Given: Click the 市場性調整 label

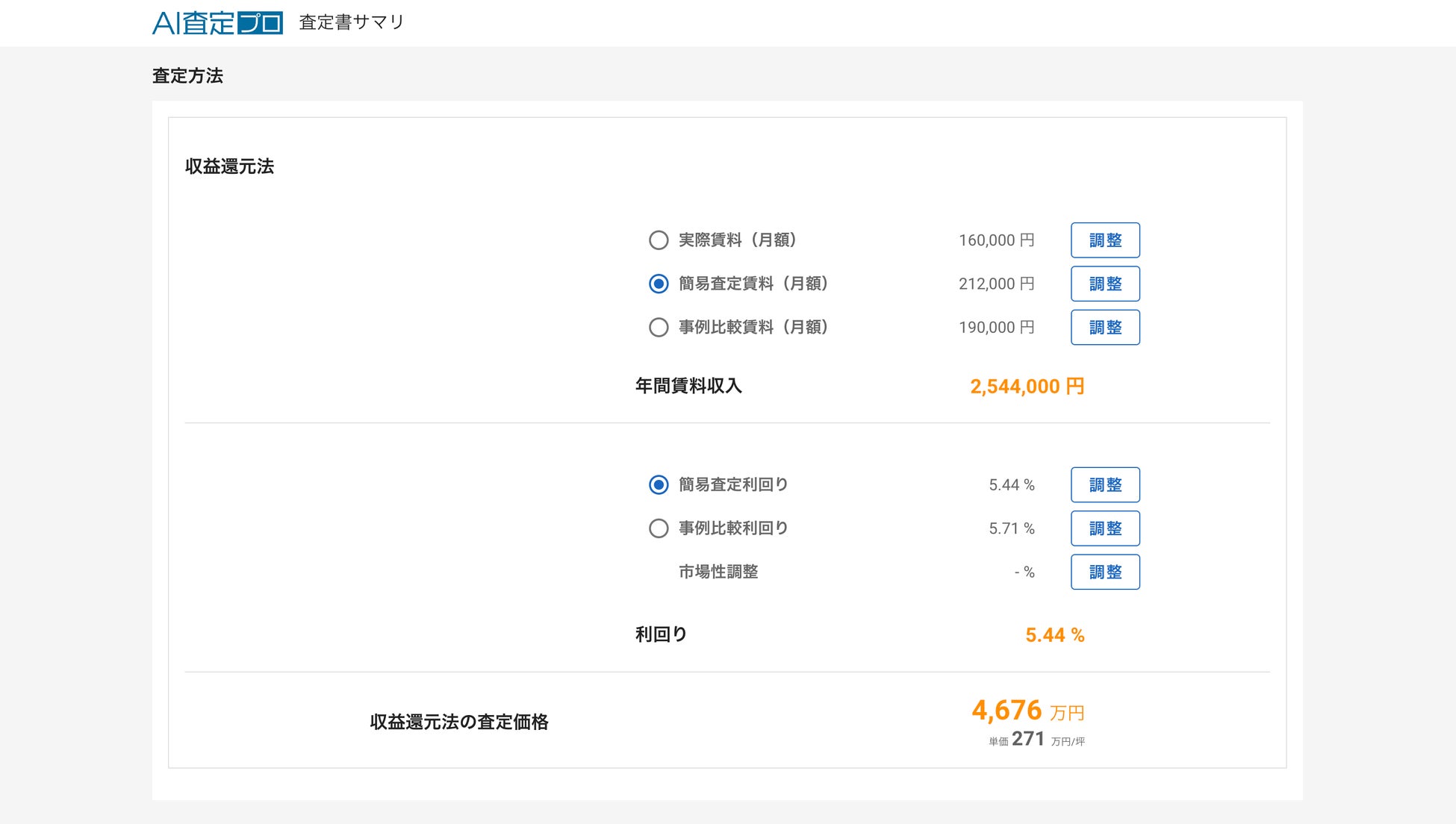Looking at the screenshot, I should pos(718,572).
